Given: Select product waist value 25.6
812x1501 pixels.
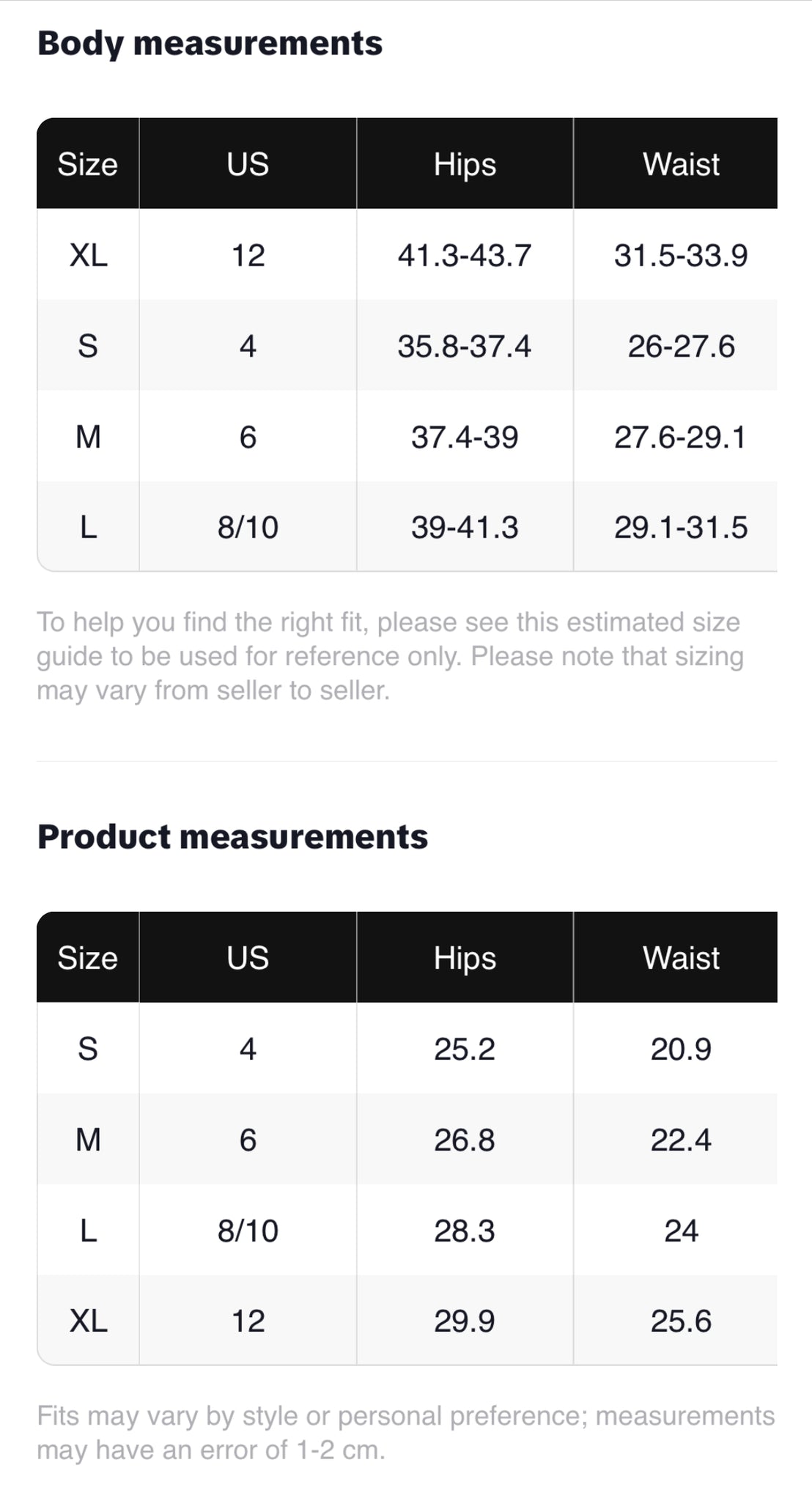Looking at the screenshot, I should [x=681, y=1321].
